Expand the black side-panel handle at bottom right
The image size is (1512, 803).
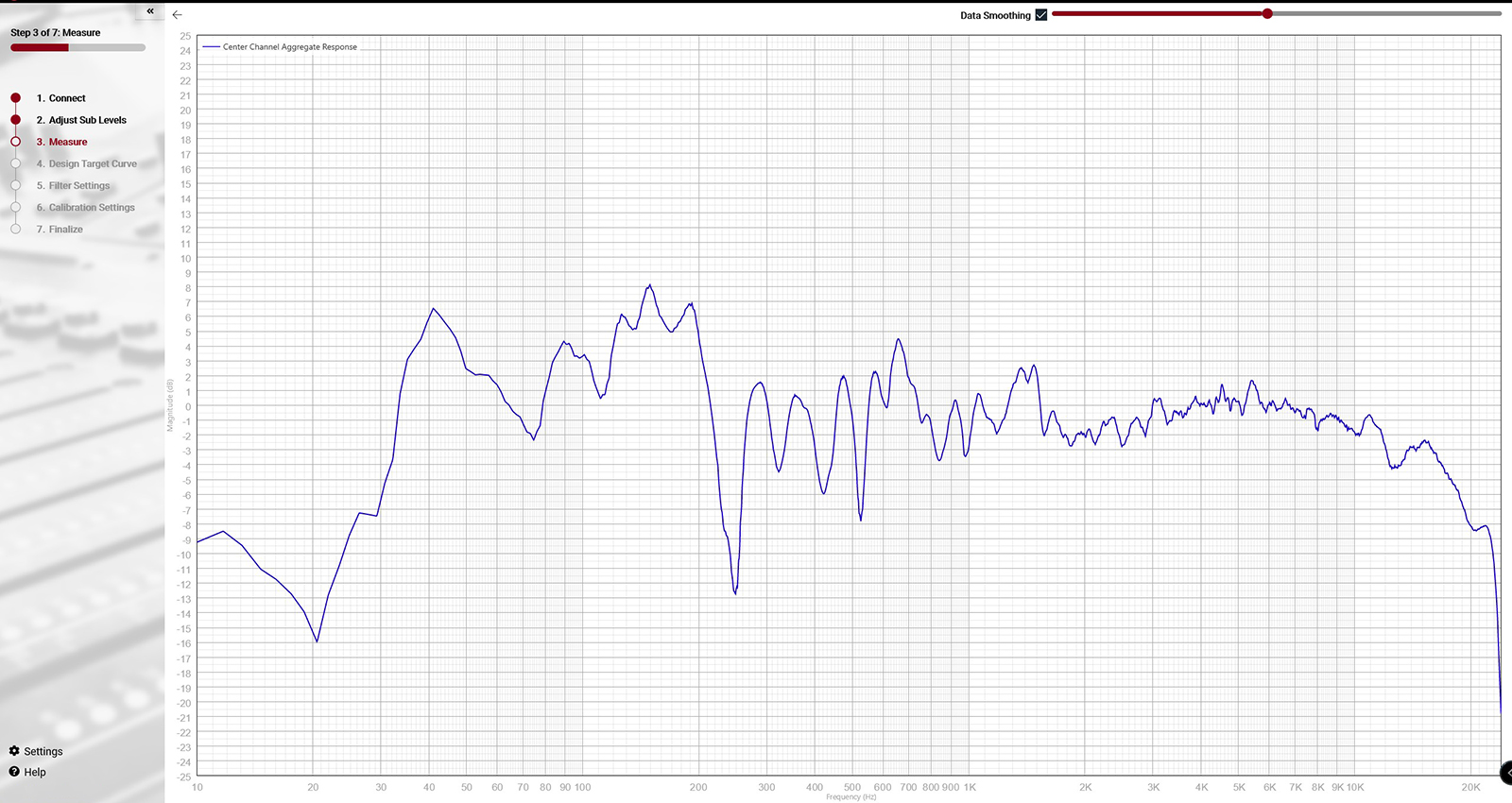pyautogui.click(x=1506, y=773)
